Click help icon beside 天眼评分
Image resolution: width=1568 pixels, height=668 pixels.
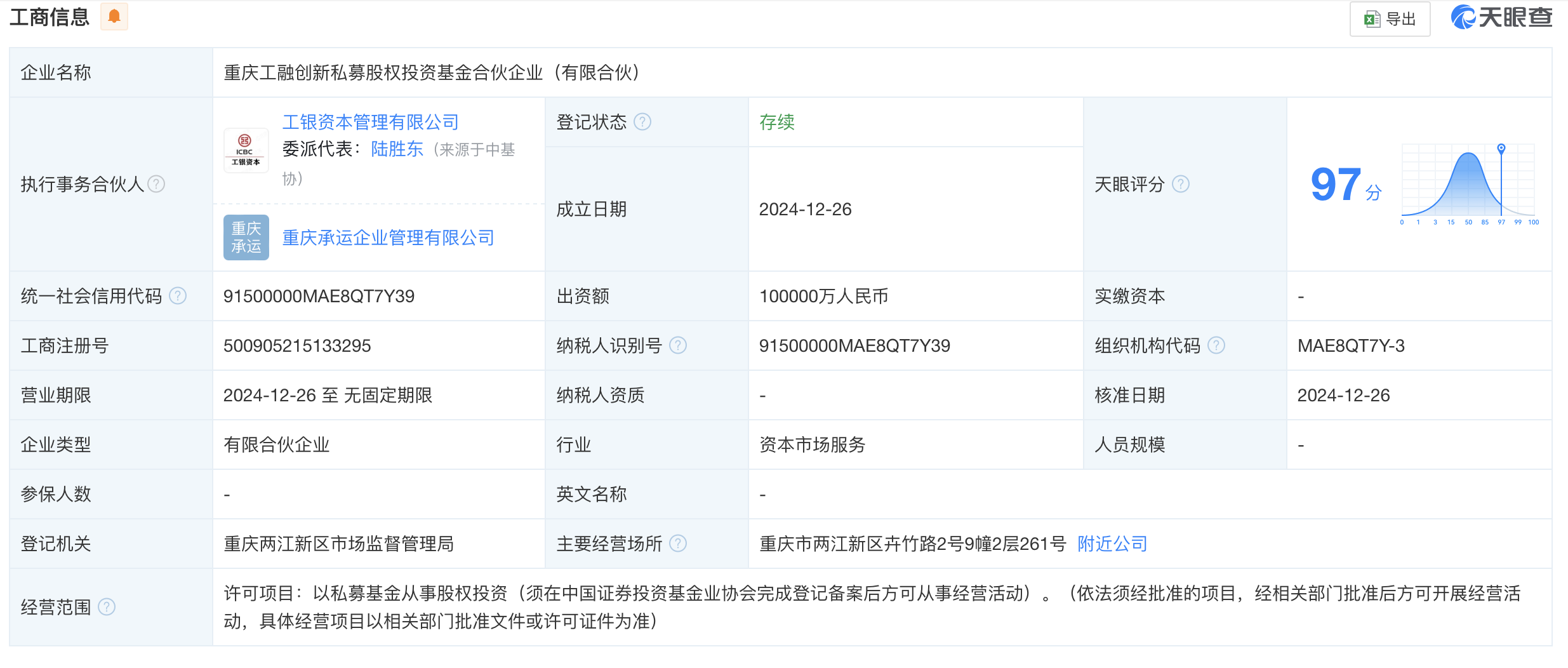pyautogui.click(x=1181, y=184)
